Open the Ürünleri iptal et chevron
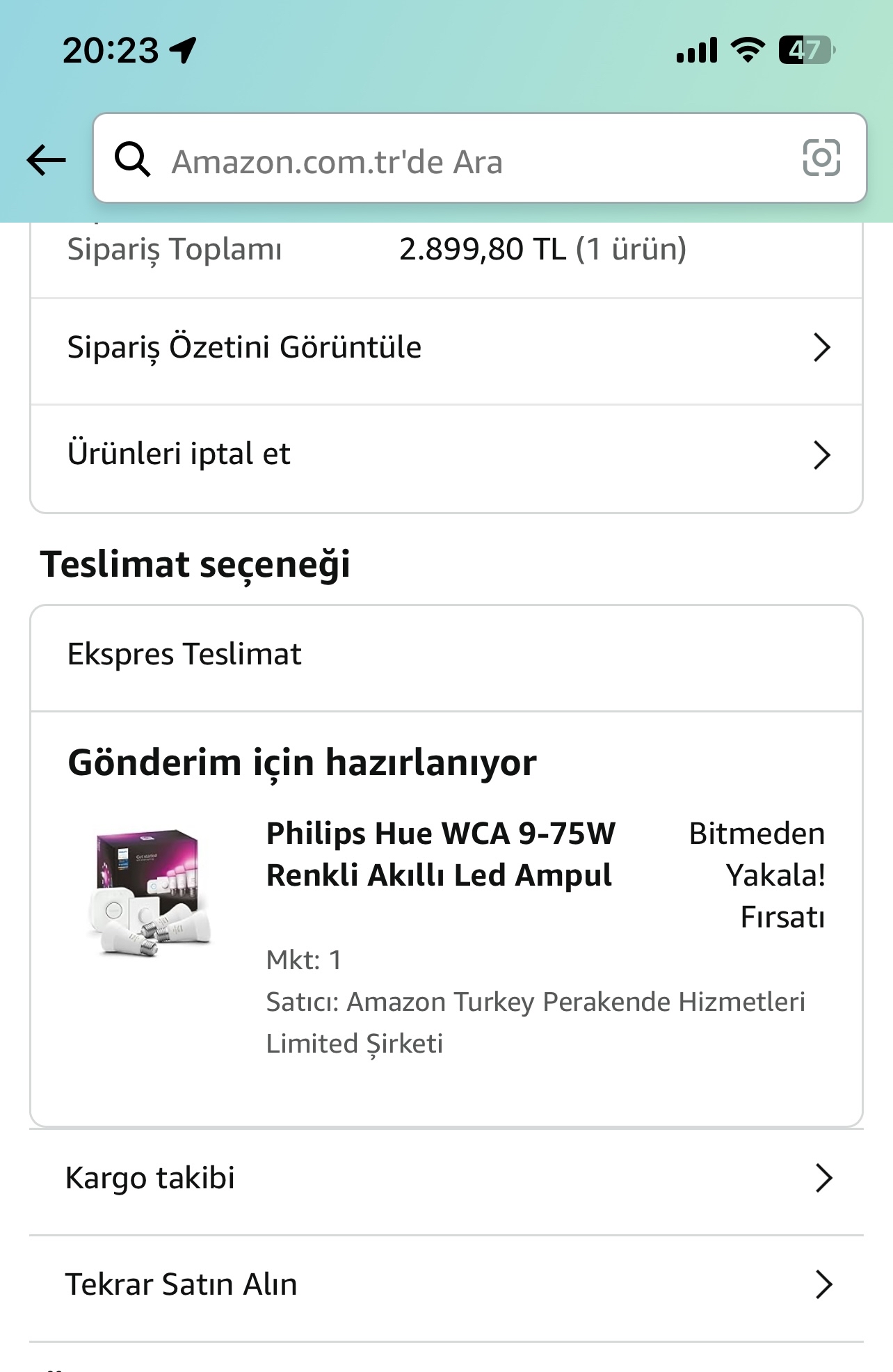This screenshot has height=1372, width=893. click(821, 455)
